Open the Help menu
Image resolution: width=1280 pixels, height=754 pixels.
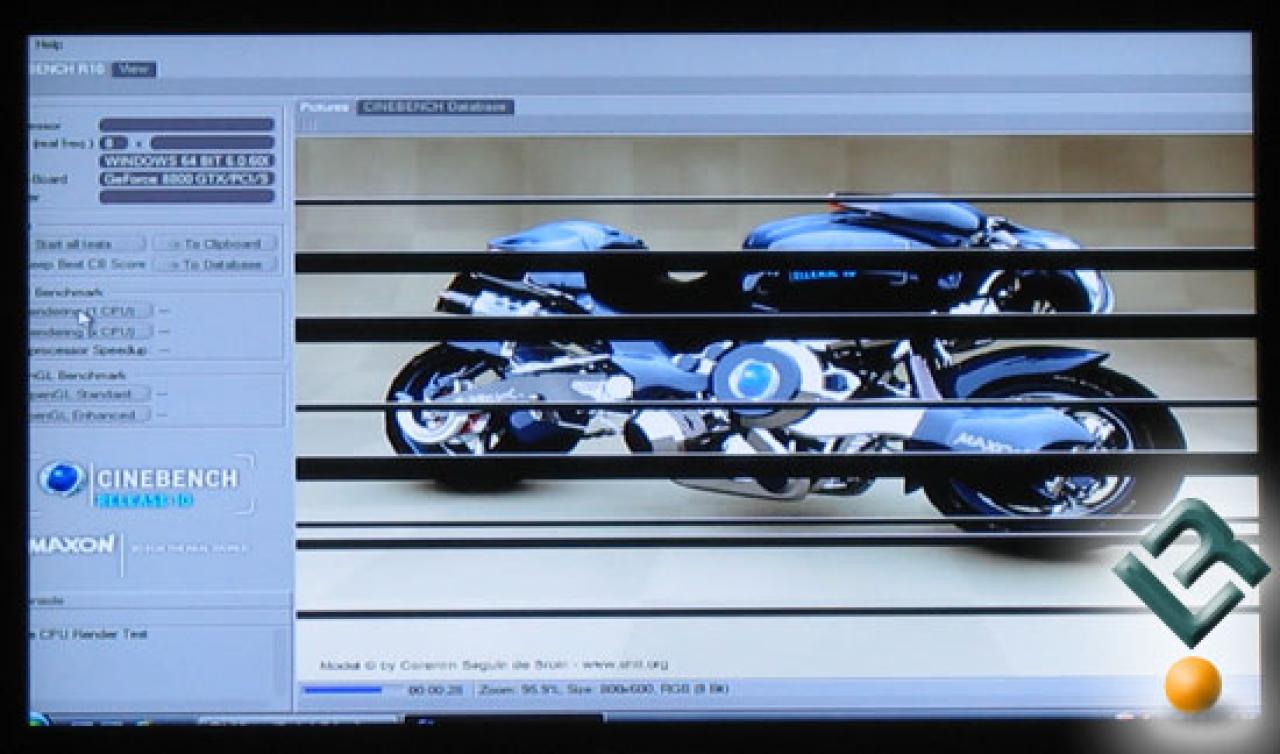(x=47, y=44)
